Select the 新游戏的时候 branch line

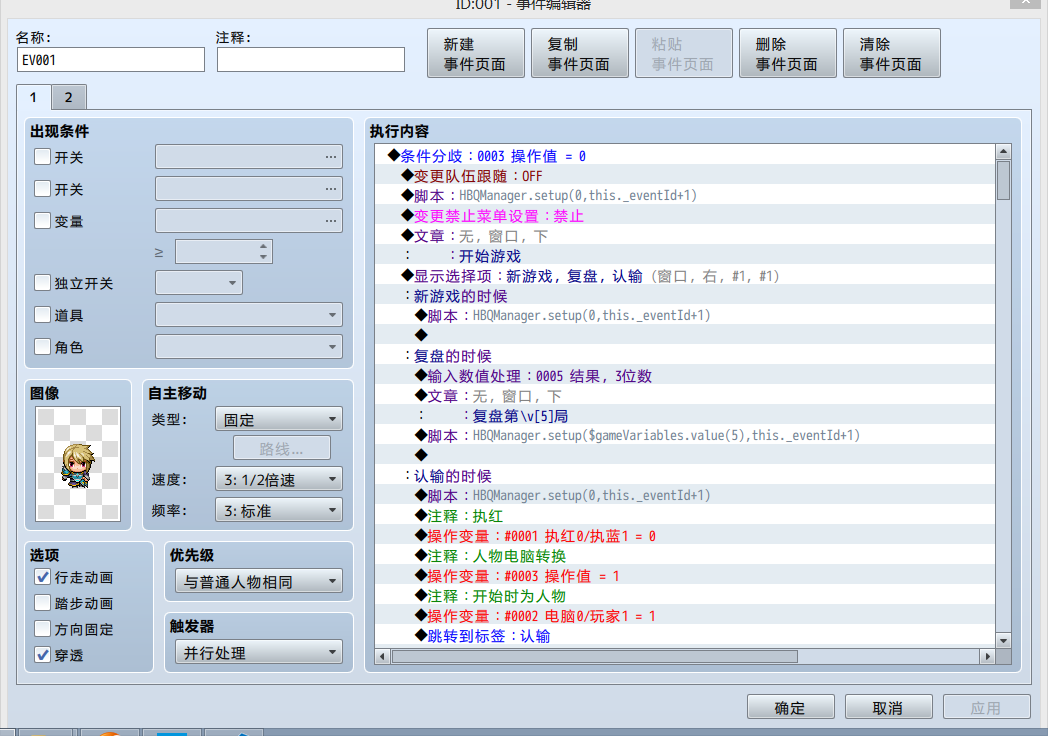685,296
